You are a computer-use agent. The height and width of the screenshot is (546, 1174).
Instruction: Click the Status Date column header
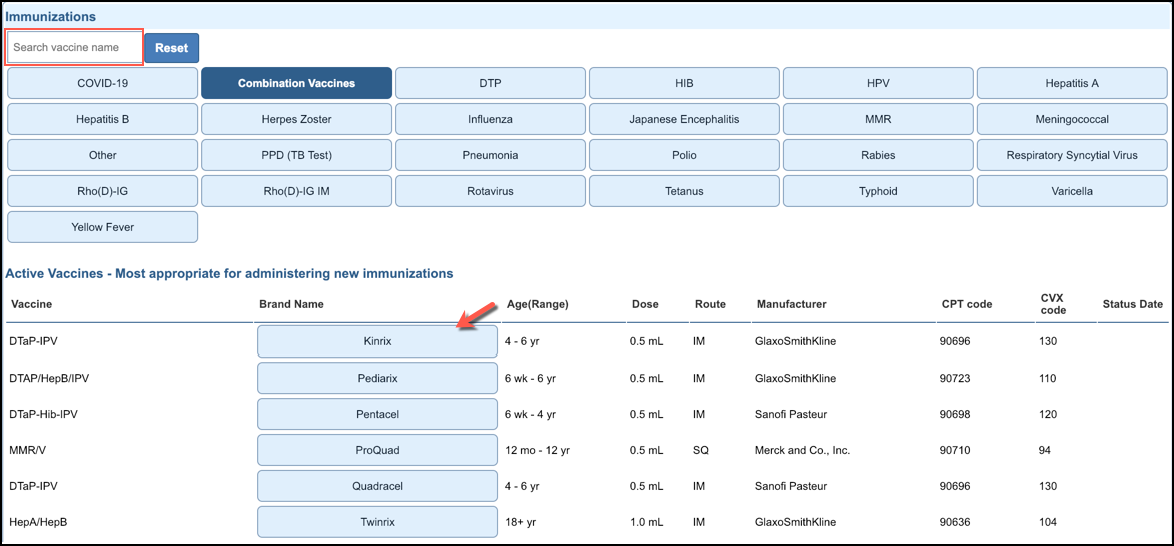click(x=1132, y=304)
